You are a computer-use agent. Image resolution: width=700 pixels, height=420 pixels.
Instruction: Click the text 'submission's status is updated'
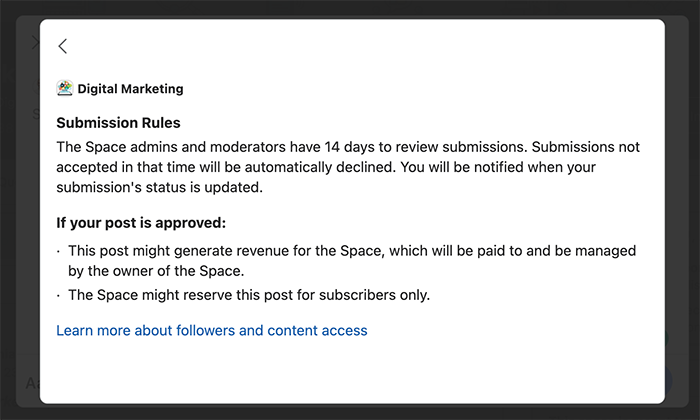[159, 187]
